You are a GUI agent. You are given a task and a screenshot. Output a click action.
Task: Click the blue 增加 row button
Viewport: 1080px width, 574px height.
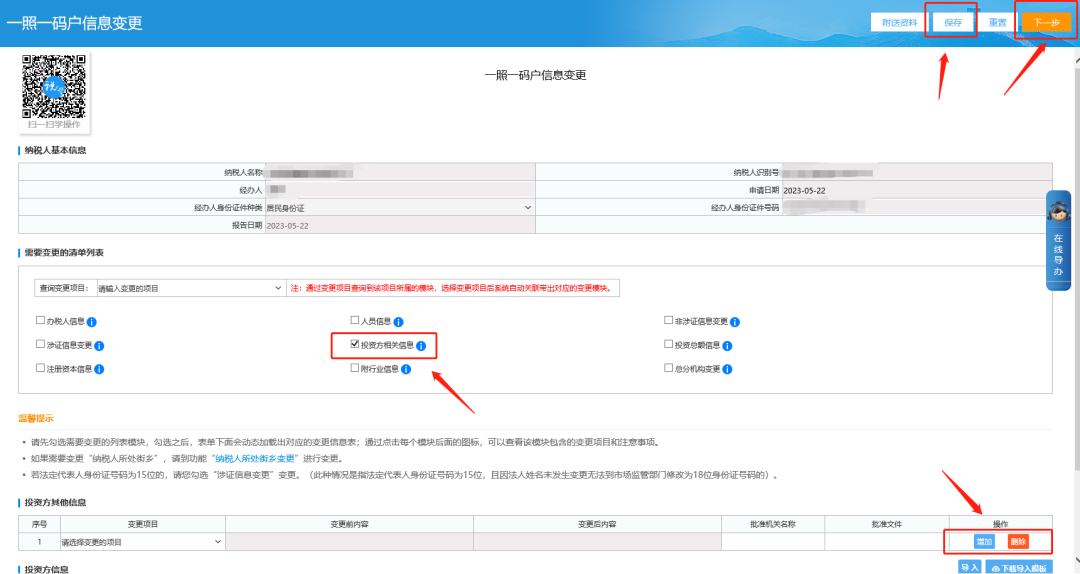pyautogui.click(x=984, y=542)
